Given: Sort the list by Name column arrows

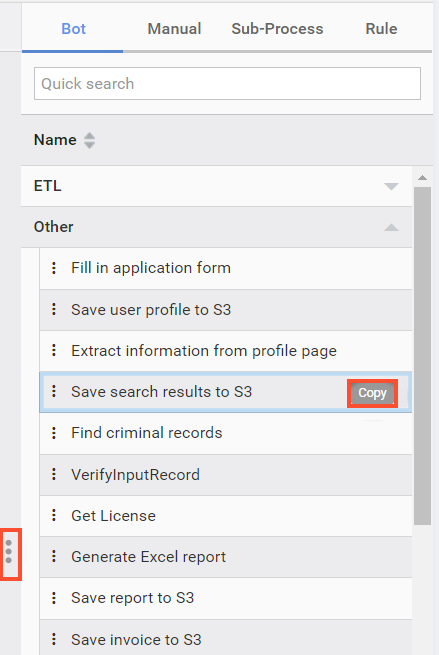Looking at the screenshot, I should (89, 140).
